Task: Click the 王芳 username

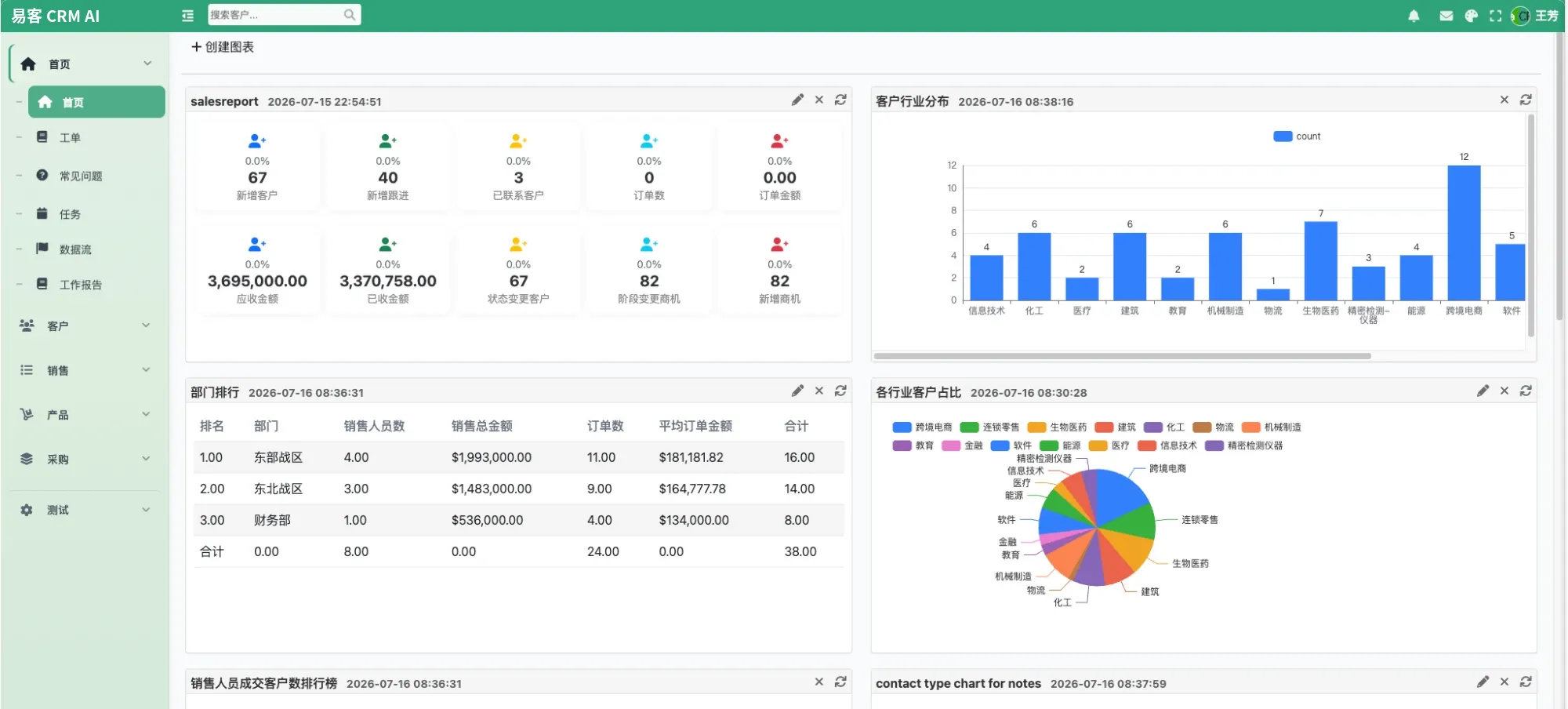Action: pyautogui.click(x=1546, y=16)
